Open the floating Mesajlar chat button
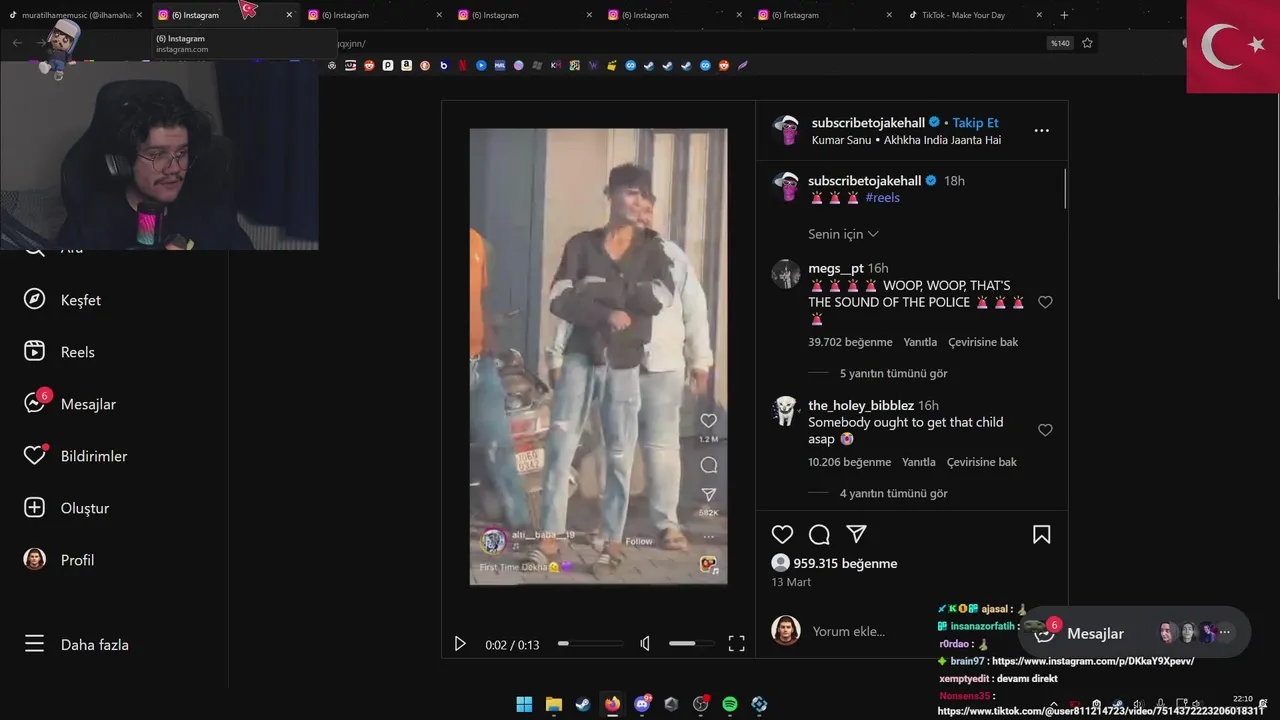Viewport: 1280px width, 720px height. (1134, 633)
